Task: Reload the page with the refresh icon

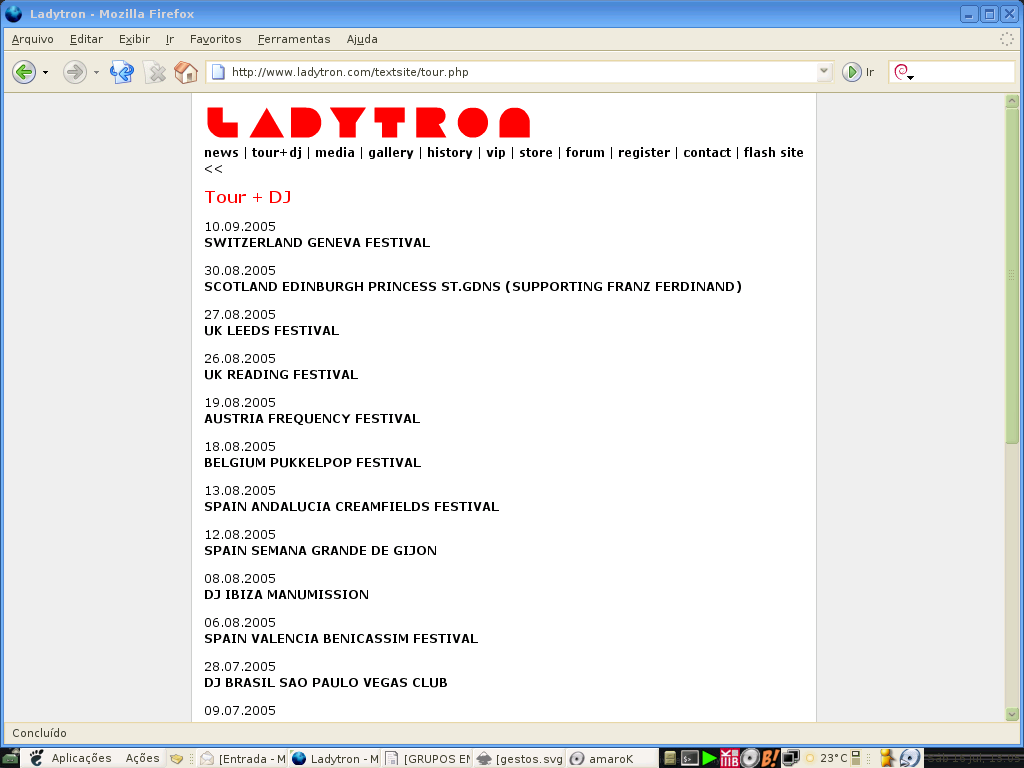Action: click(x=121, y=72)
